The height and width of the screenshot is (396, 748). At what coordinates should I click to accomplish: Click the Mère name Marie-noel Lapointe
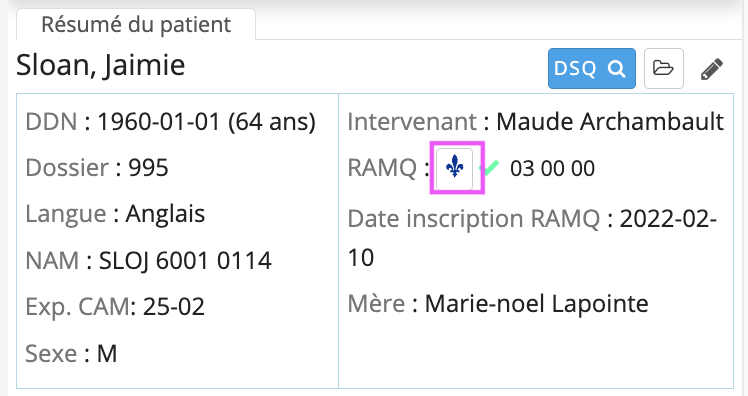[x=537, y=303]
